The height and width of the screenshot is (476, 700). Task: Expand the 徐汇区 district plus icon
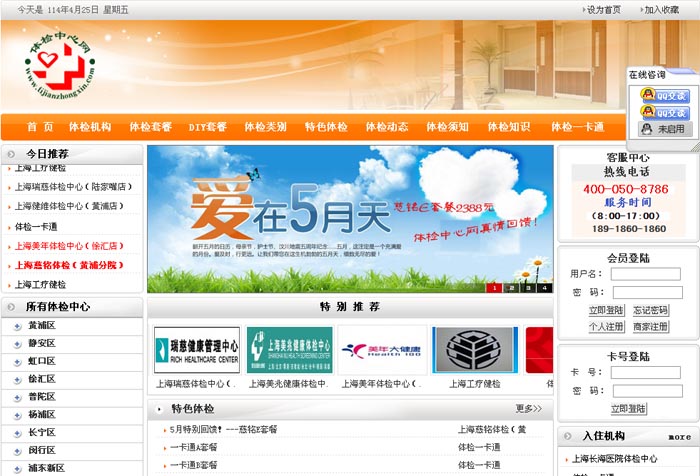(x=17, y=380)
